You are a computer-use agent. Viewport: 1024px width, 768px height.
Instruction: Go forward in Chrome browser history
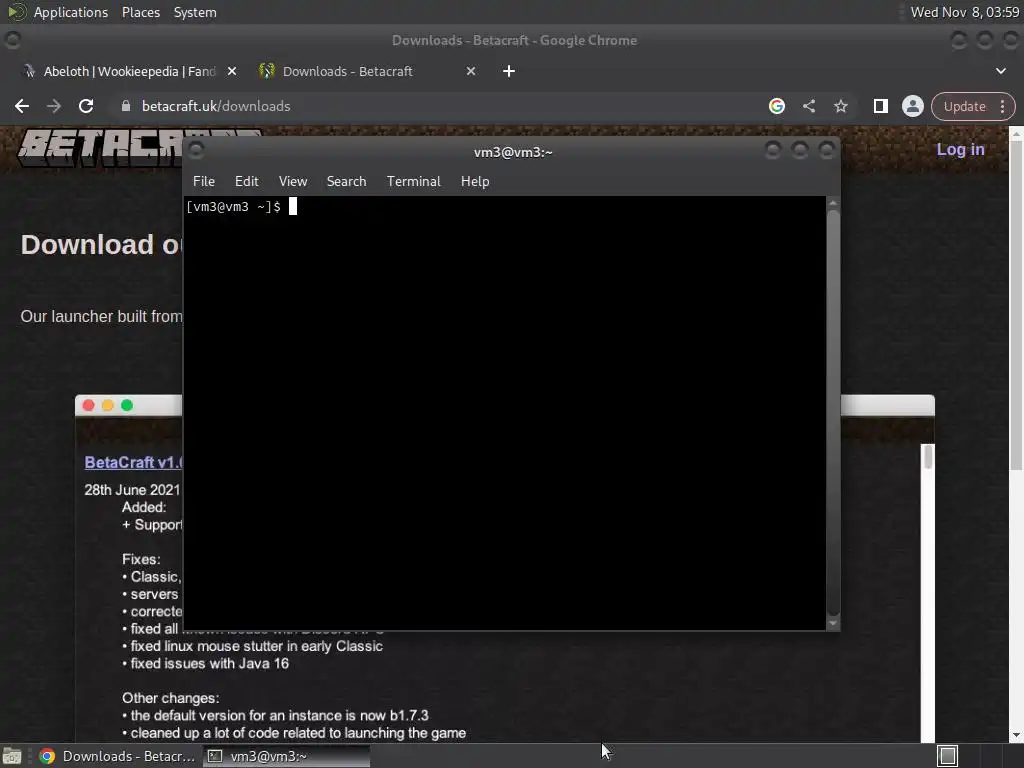tap(54, 106)
